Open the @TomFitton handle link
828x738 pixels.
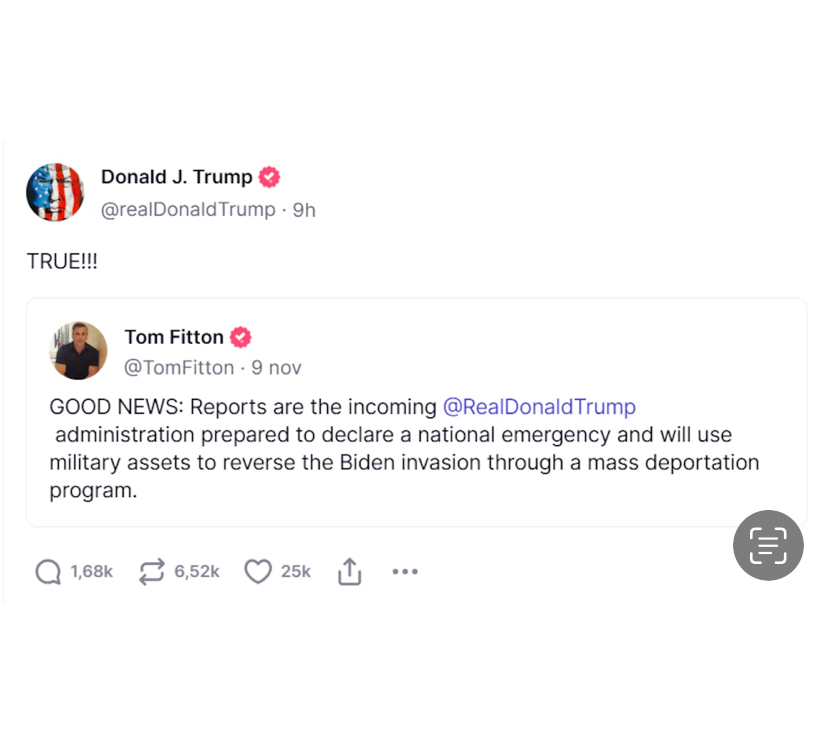pyautogui.click(x=178, y=367)
